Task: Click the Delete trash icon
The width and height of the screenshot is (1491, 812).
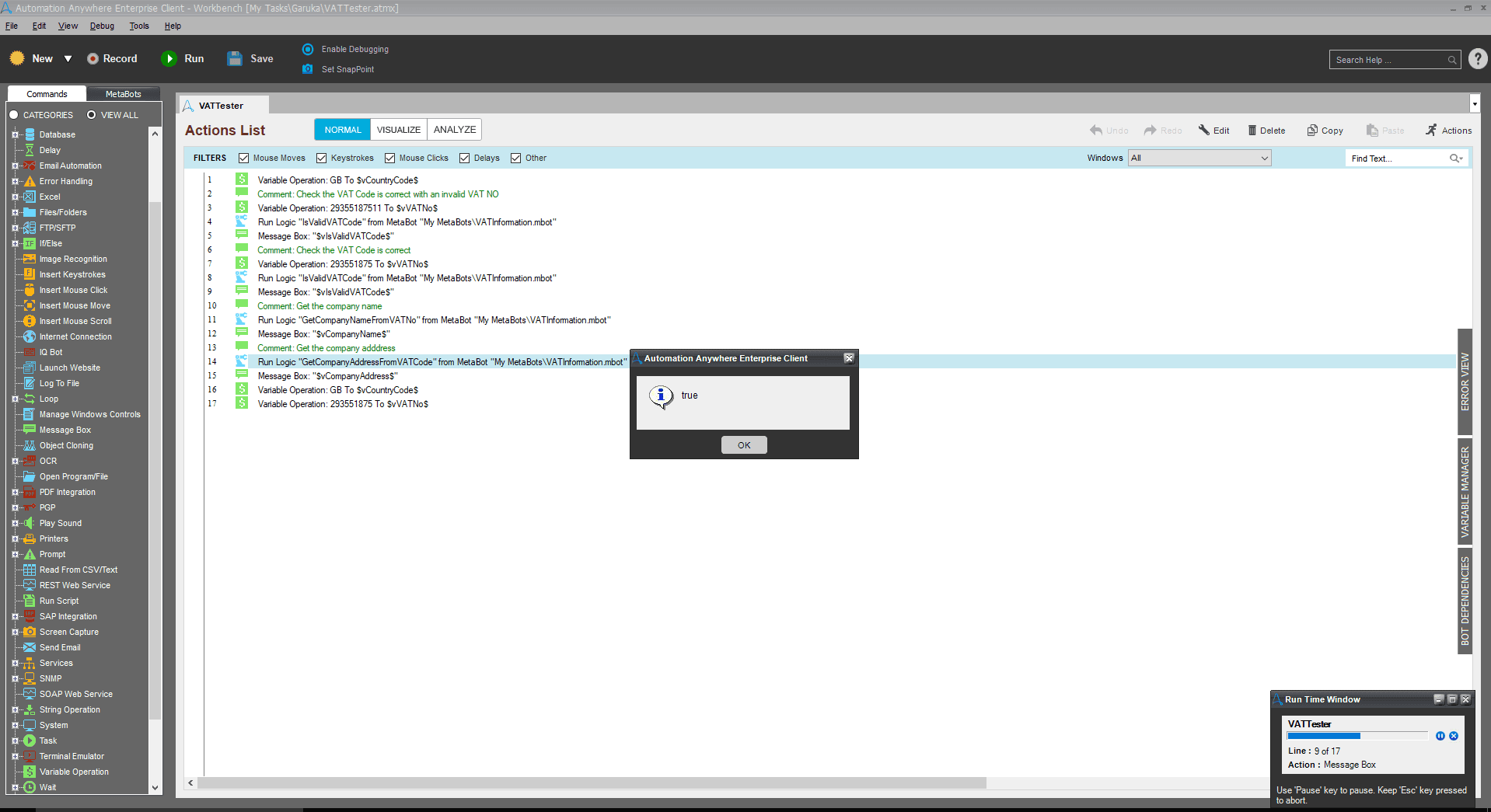Action: point(1252,131)
